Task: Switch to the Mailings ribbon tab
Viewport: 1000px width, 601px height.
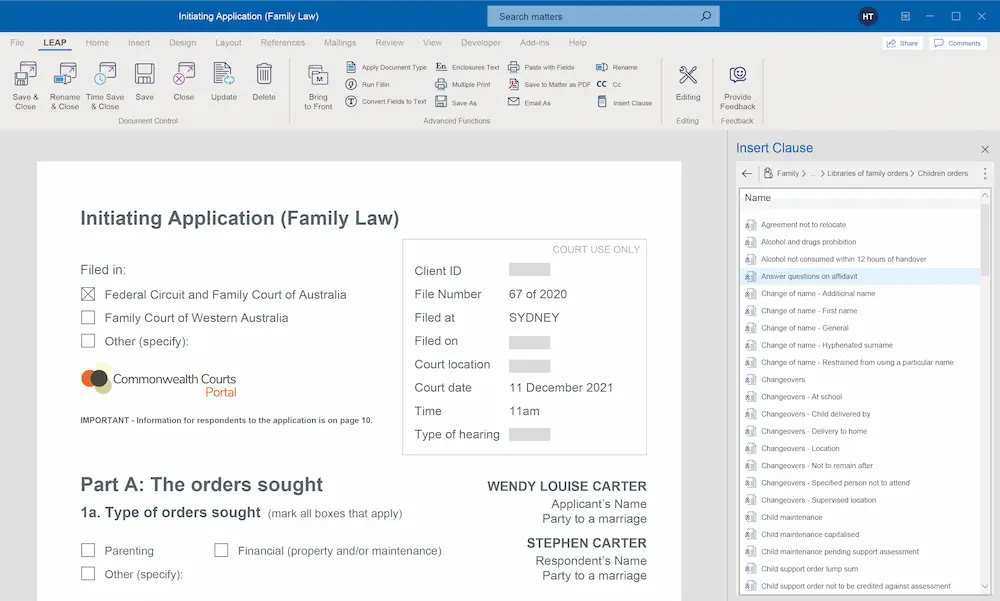Action: (x=340, y=42)
